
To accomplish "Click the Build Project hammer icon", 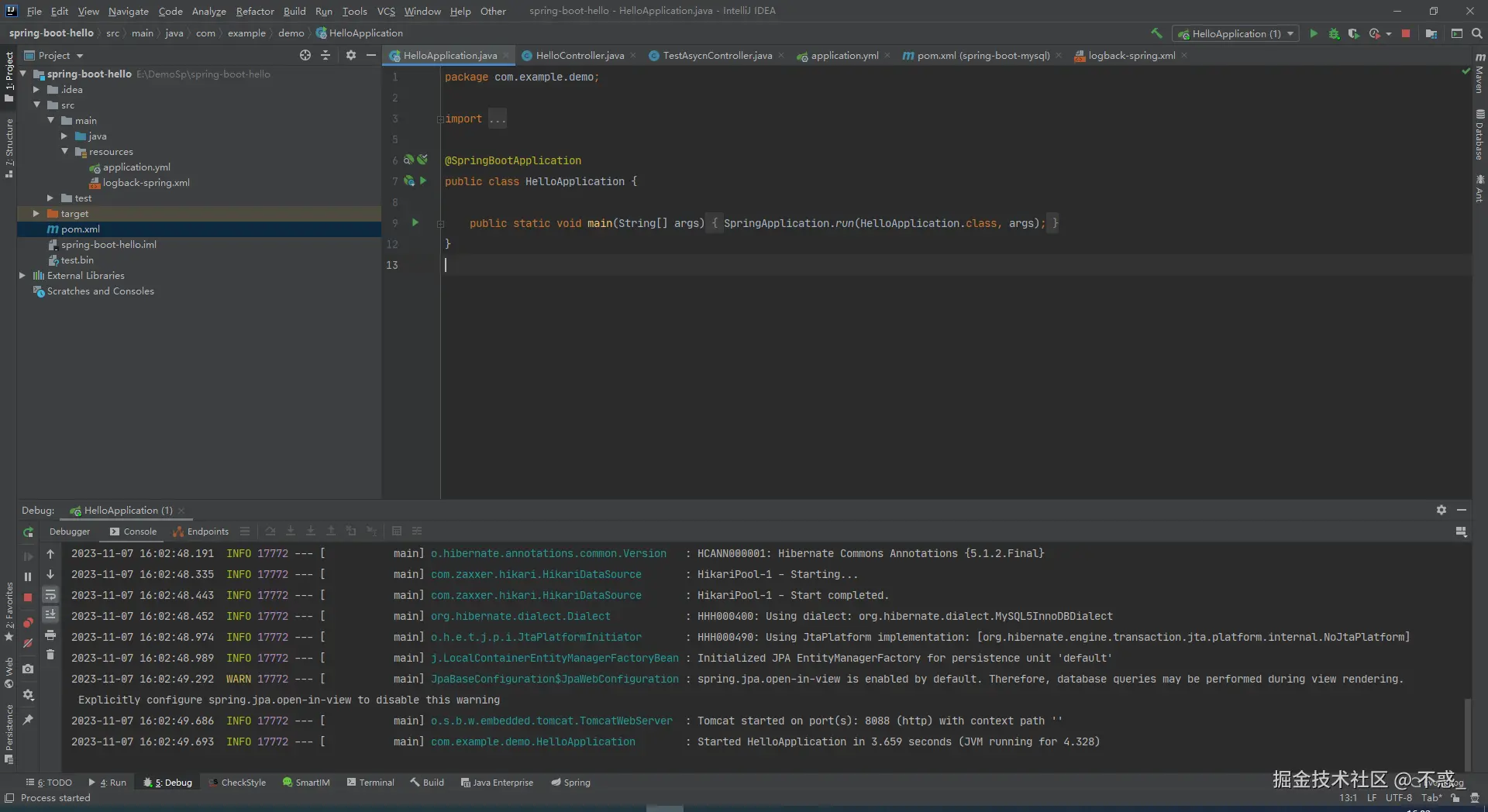I will pyautogui.click(x=1156, y=33).
